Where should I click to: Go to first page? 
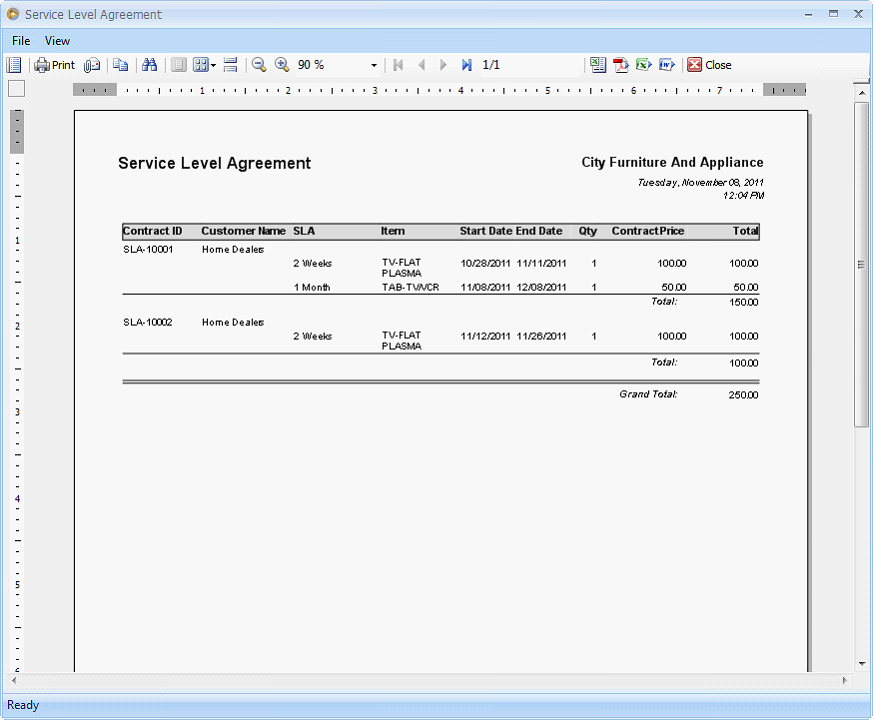[x=398, y=65]
